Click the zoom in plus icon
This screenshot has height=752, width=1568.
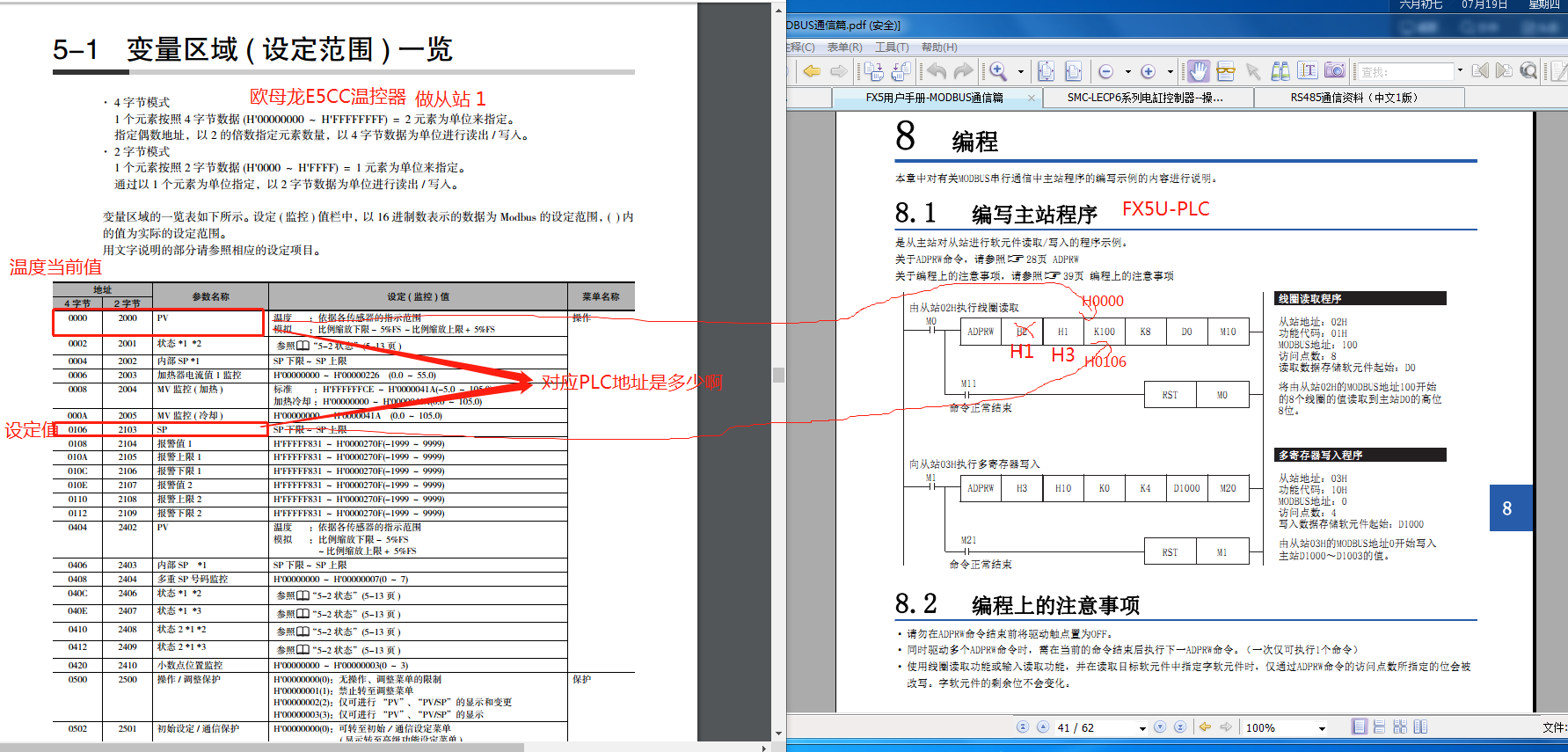point(1148,72)
